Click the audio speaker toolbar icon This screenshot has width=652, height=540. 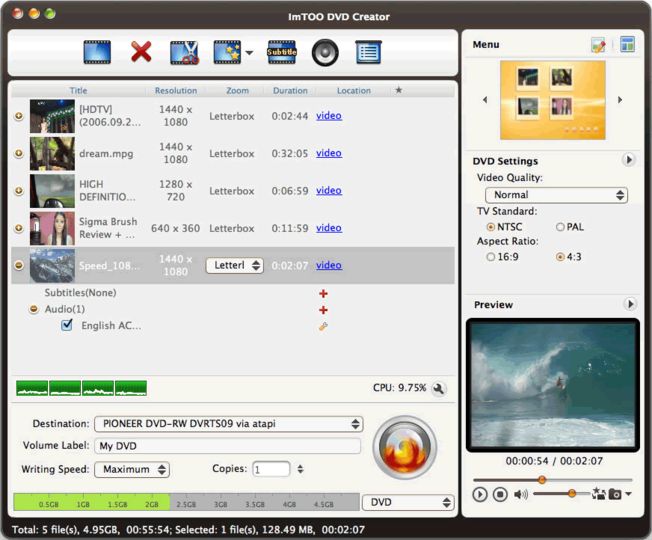point(325,53)
